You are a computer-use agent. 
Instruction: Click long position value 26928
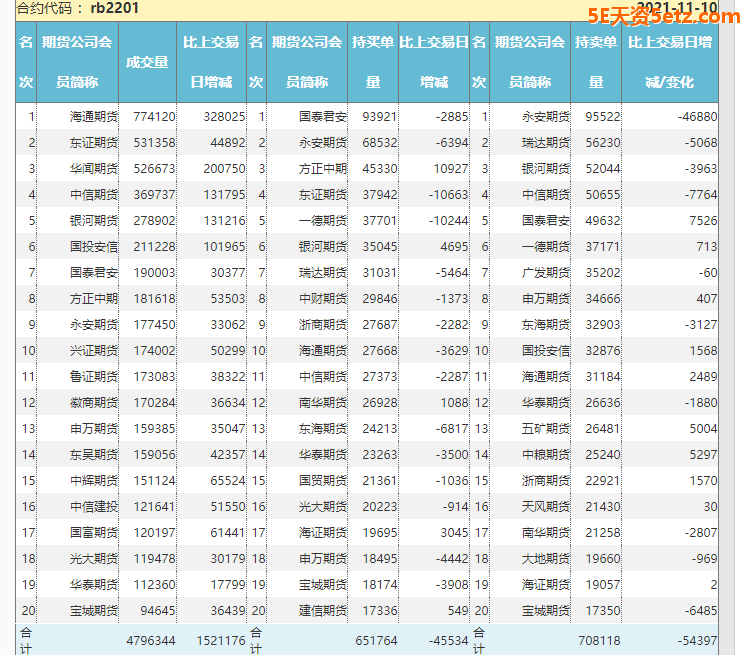380,403
